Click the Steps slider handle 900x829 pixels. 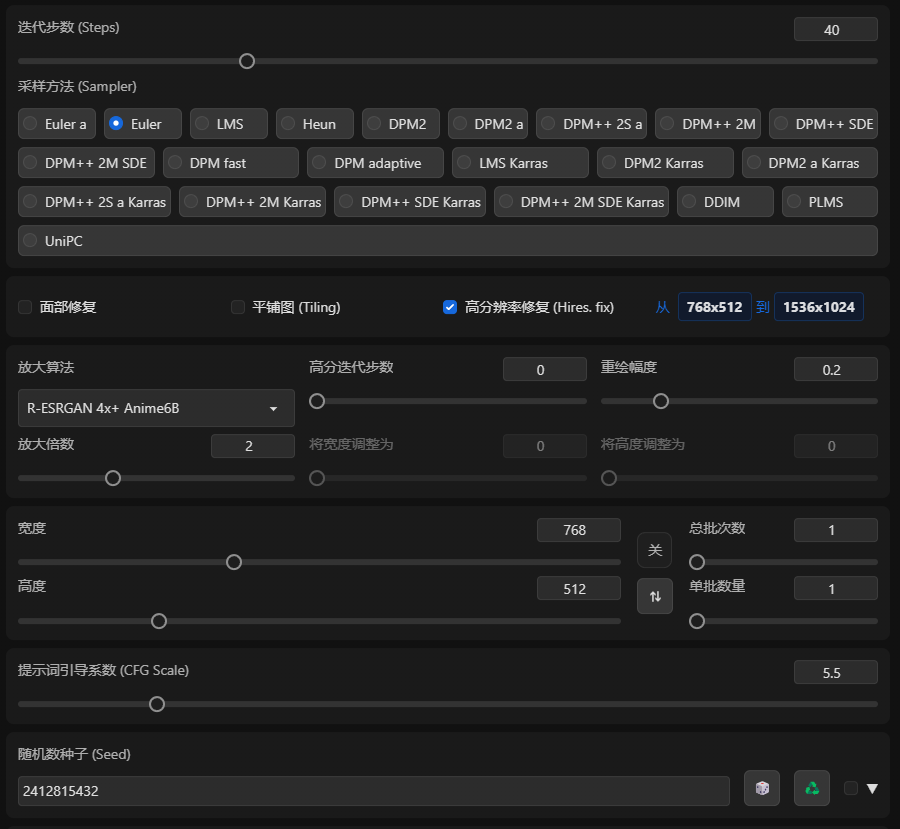pyautogui.click(x=247, y=61)
